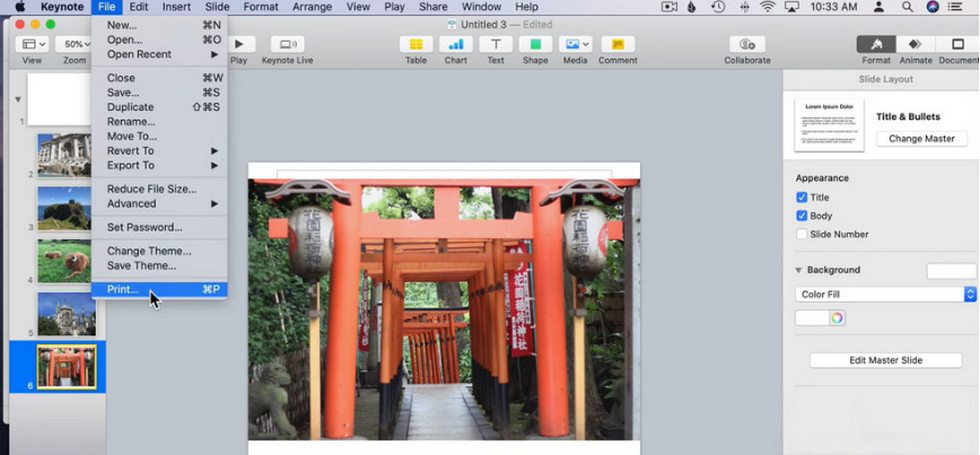This screenshot has height=455, width=980.
Task: Open the color wheel fill picker
Action: click(836, 318)
